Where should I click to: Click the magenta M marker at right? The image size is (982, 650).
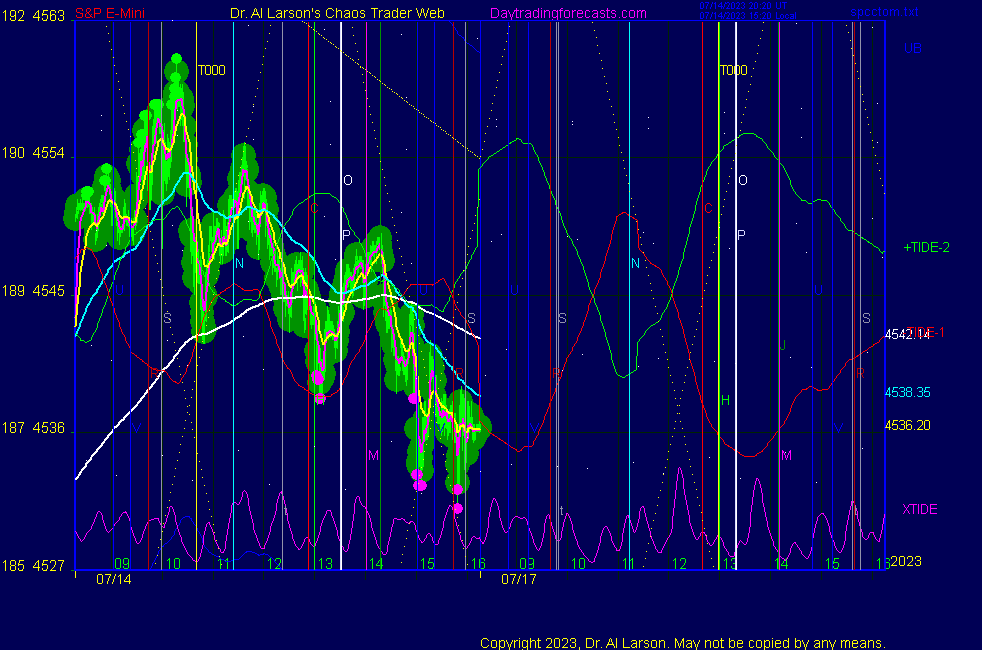tap(786, 455)
